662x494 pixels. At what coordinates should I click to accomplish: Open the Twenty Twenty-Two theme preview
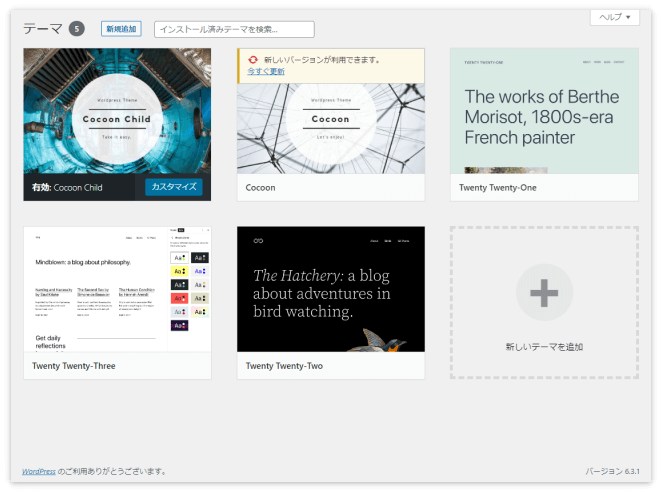coord(331,289)
